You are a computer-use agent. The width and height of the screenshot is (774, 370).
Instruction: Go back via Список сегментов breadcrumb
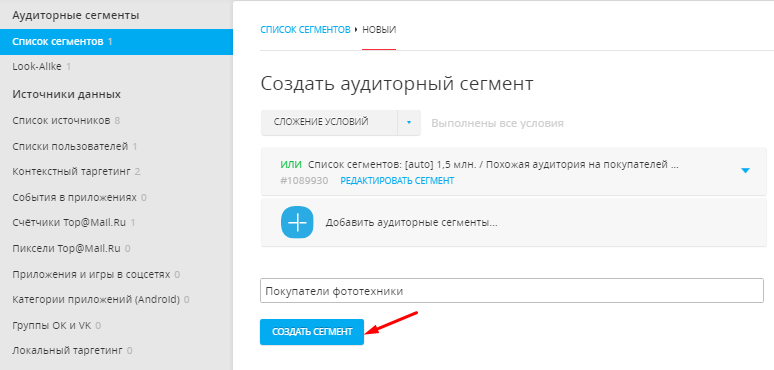pyautogui.click(x=306, y=30)
